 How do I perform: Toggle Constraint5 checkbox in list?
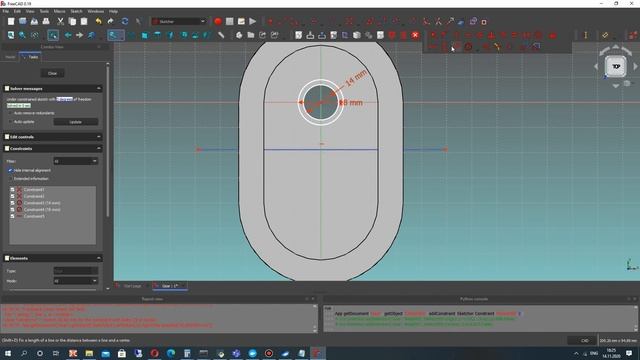click(x=12, y=216)
